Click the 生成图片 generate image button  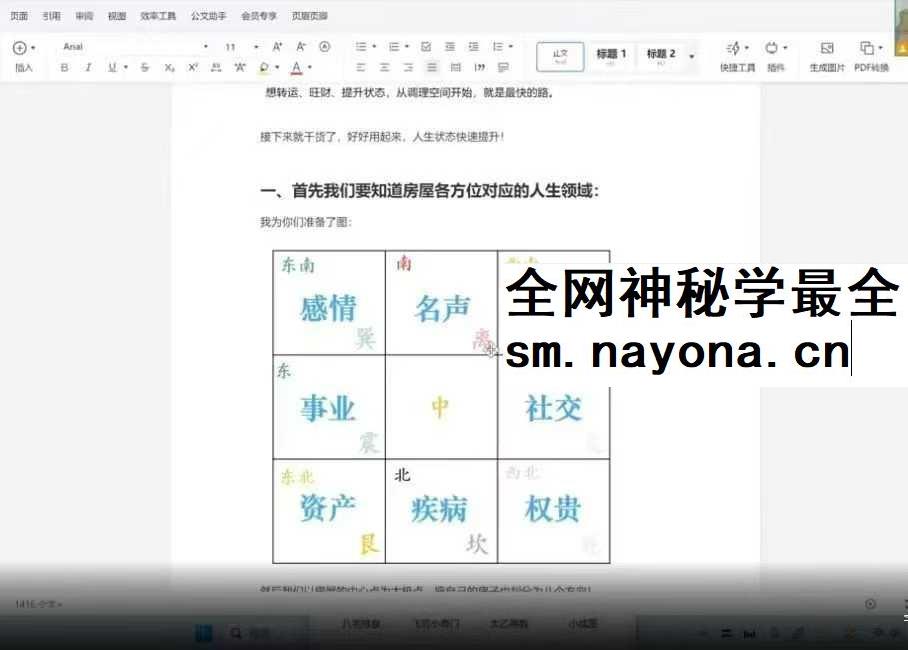(827, 57)
